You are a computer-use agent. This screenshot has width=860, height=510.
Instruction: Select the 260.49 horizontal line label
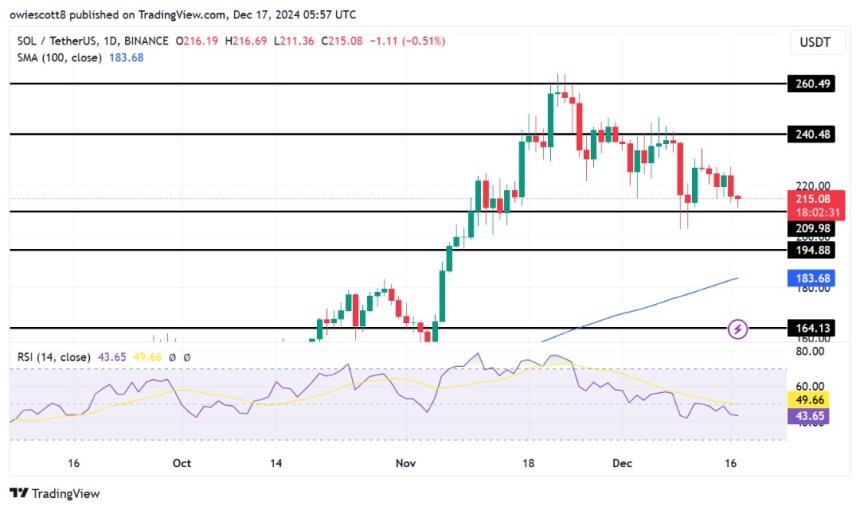(811, 84)
